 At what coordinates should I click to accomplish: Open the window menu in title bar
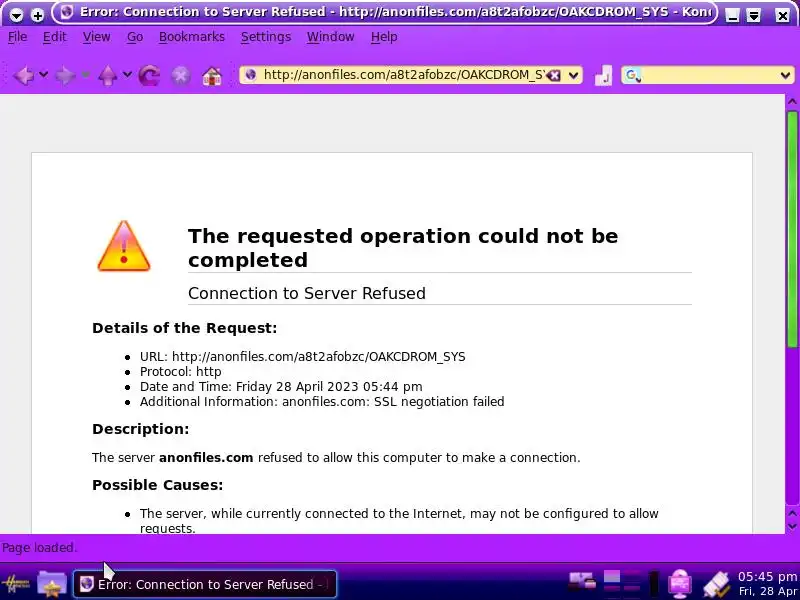(16, 15)
